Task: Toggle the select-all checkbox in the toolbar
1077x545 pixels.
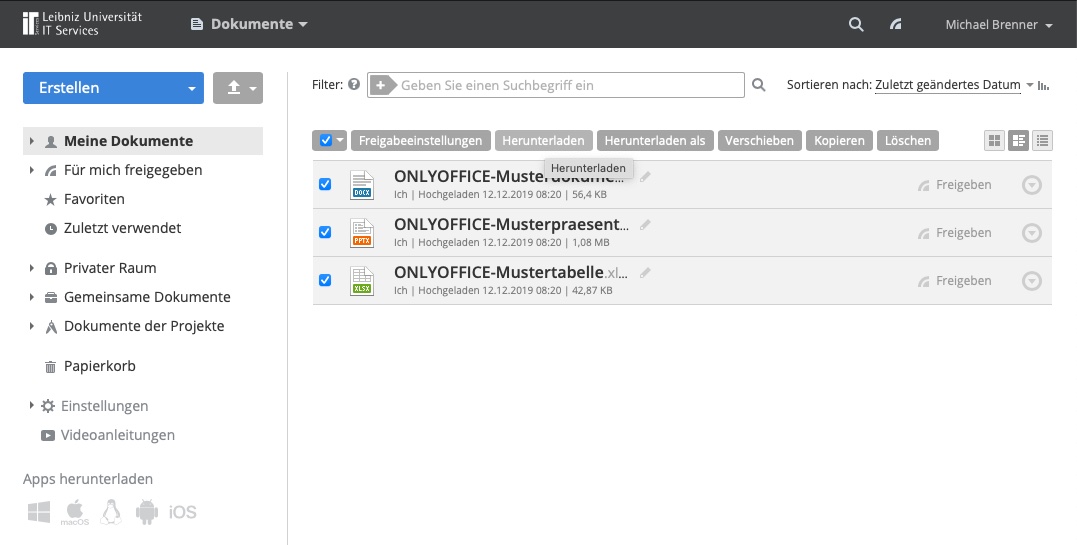Action: 326,140
